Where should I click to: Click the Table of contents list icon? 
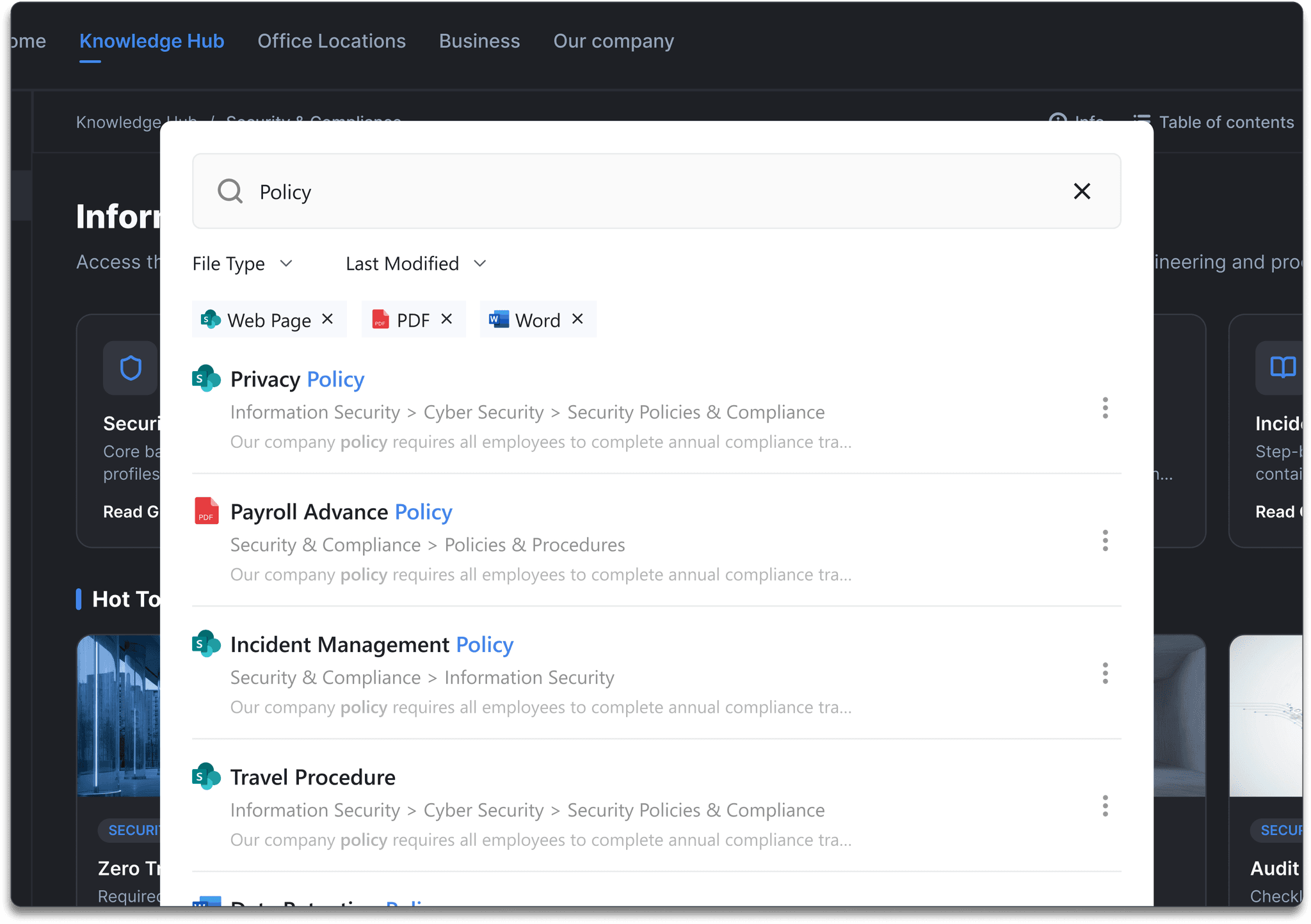pyautogui.click(x=1142, y=122)
